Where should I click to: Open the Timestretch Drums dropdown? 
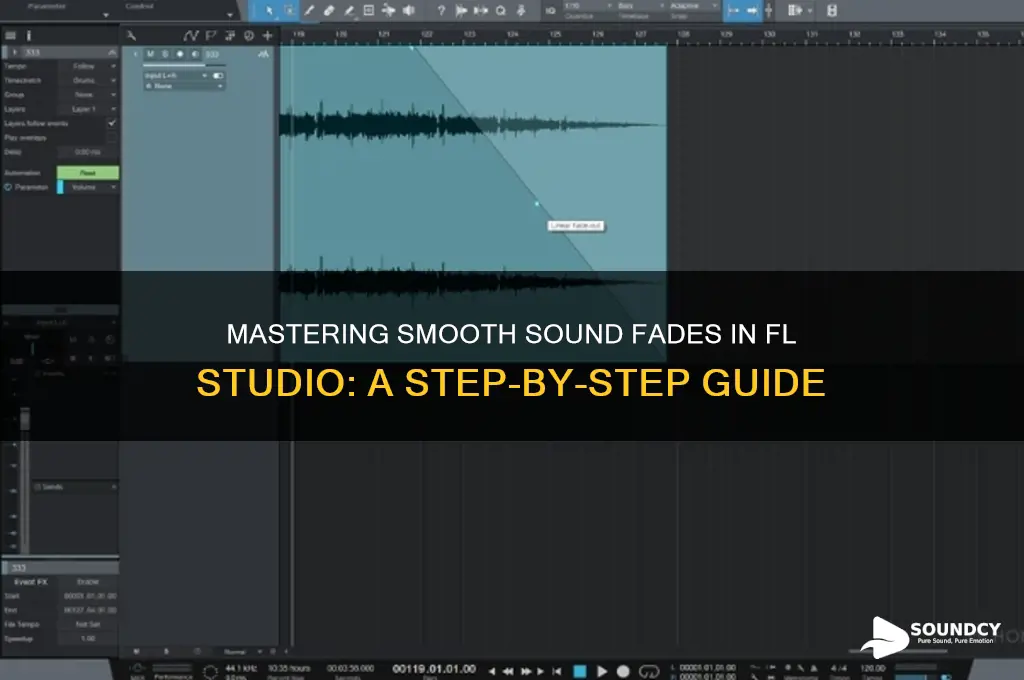[x=87, y=80]
